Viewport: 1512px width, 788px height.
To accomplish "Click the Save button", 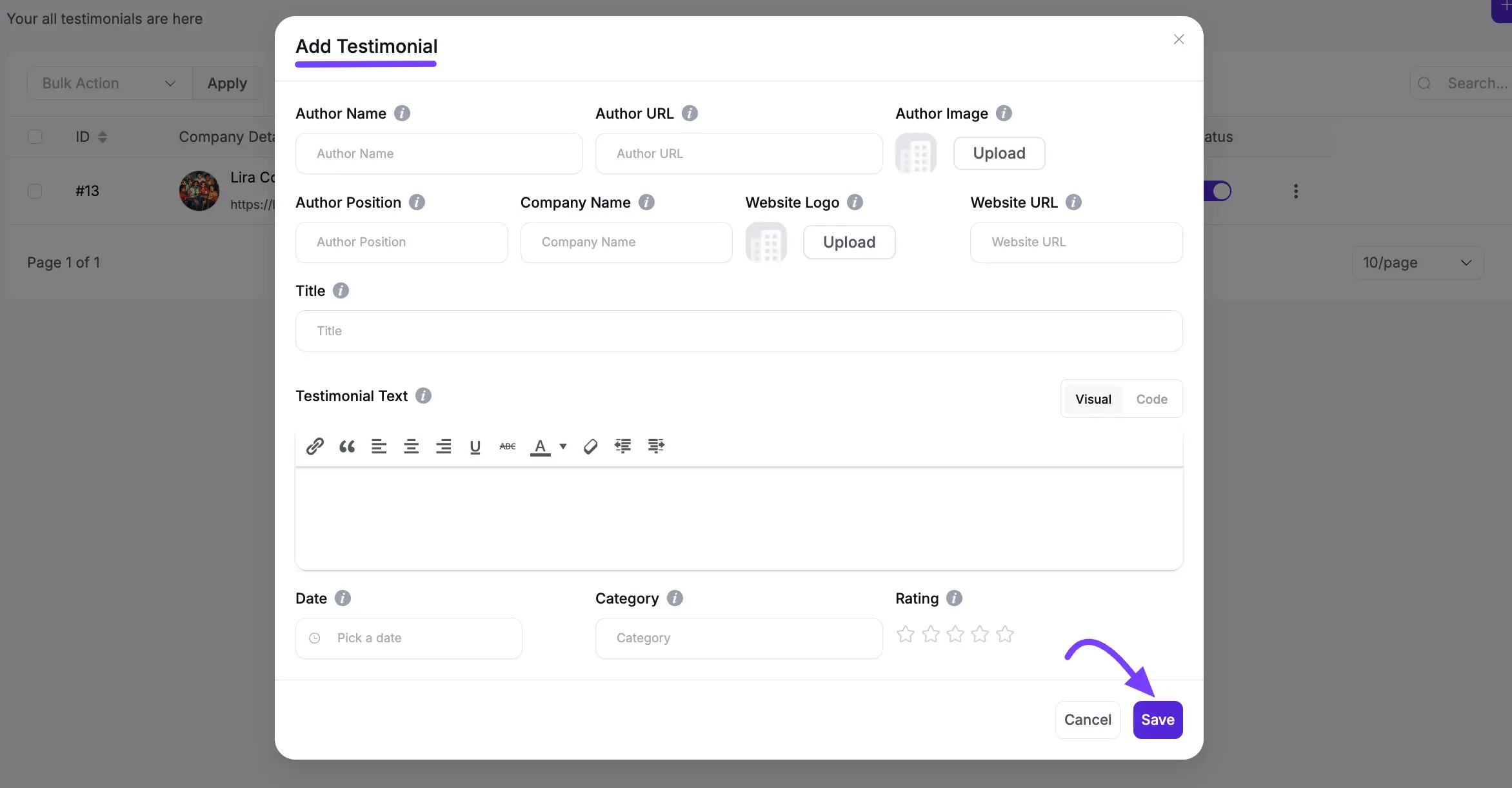I will [x=1157, y=720].
